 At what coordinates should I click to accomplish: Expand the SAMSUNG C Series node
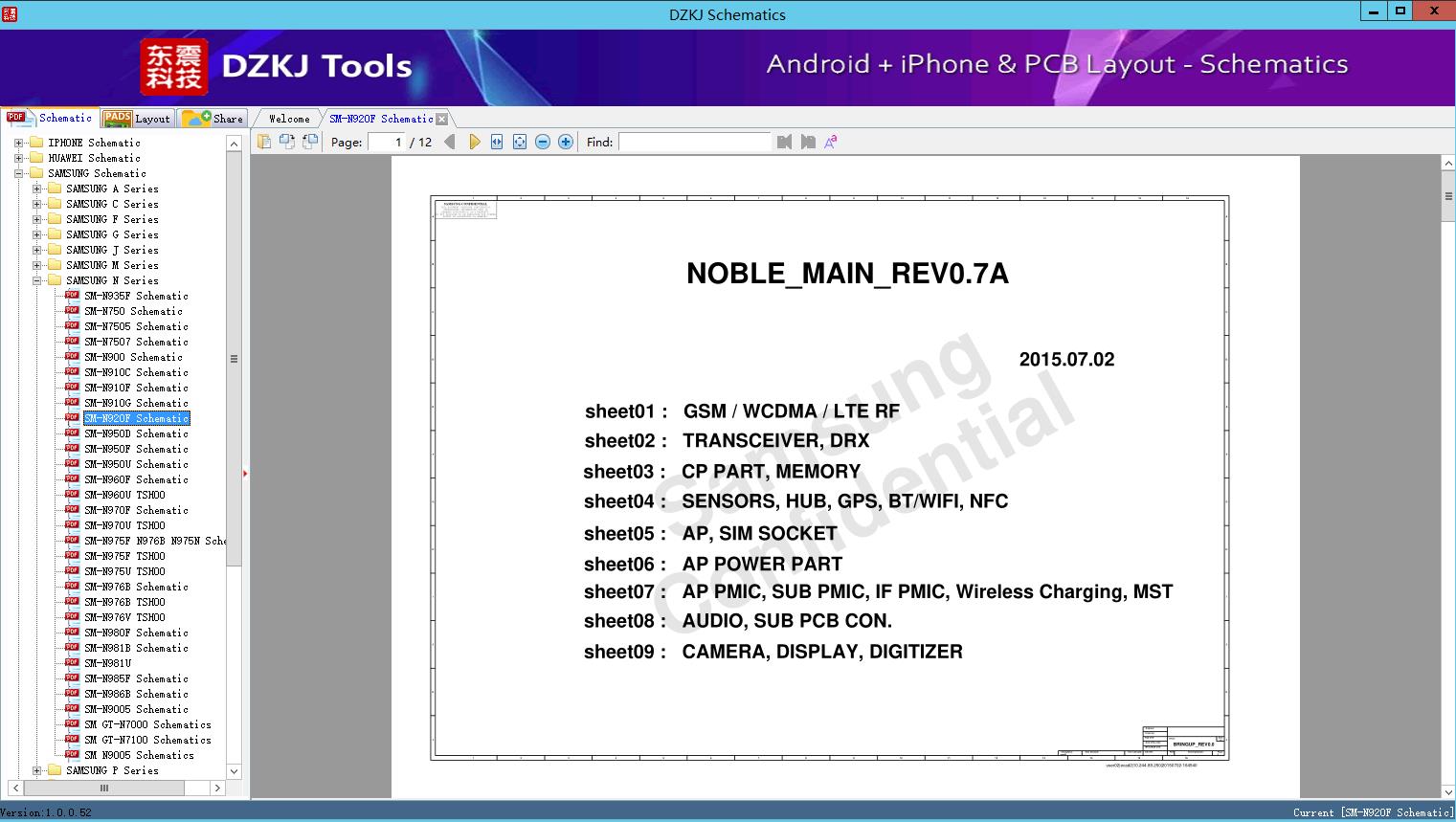36,204
